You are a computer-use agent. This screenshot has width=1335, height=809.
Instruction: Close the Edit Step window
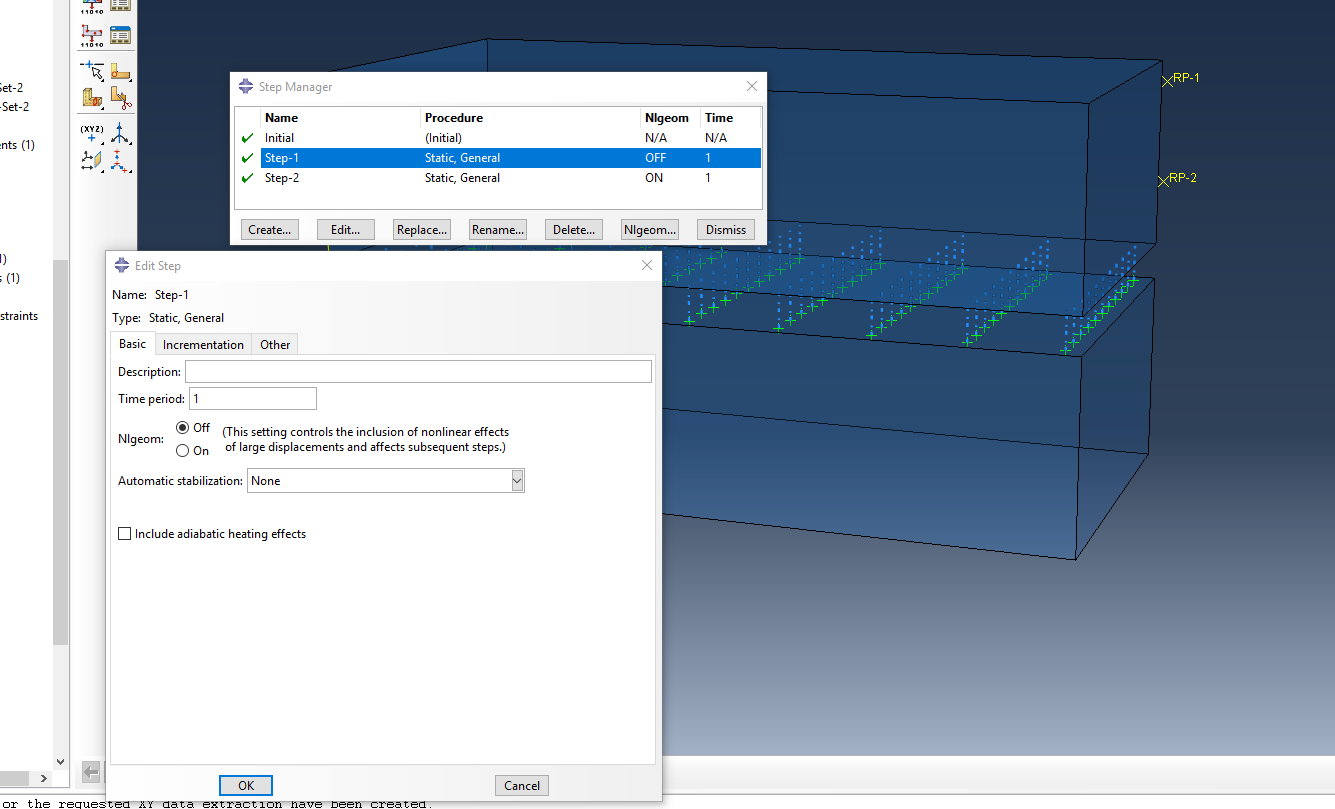pyautogui.click(x=647, y=266)
